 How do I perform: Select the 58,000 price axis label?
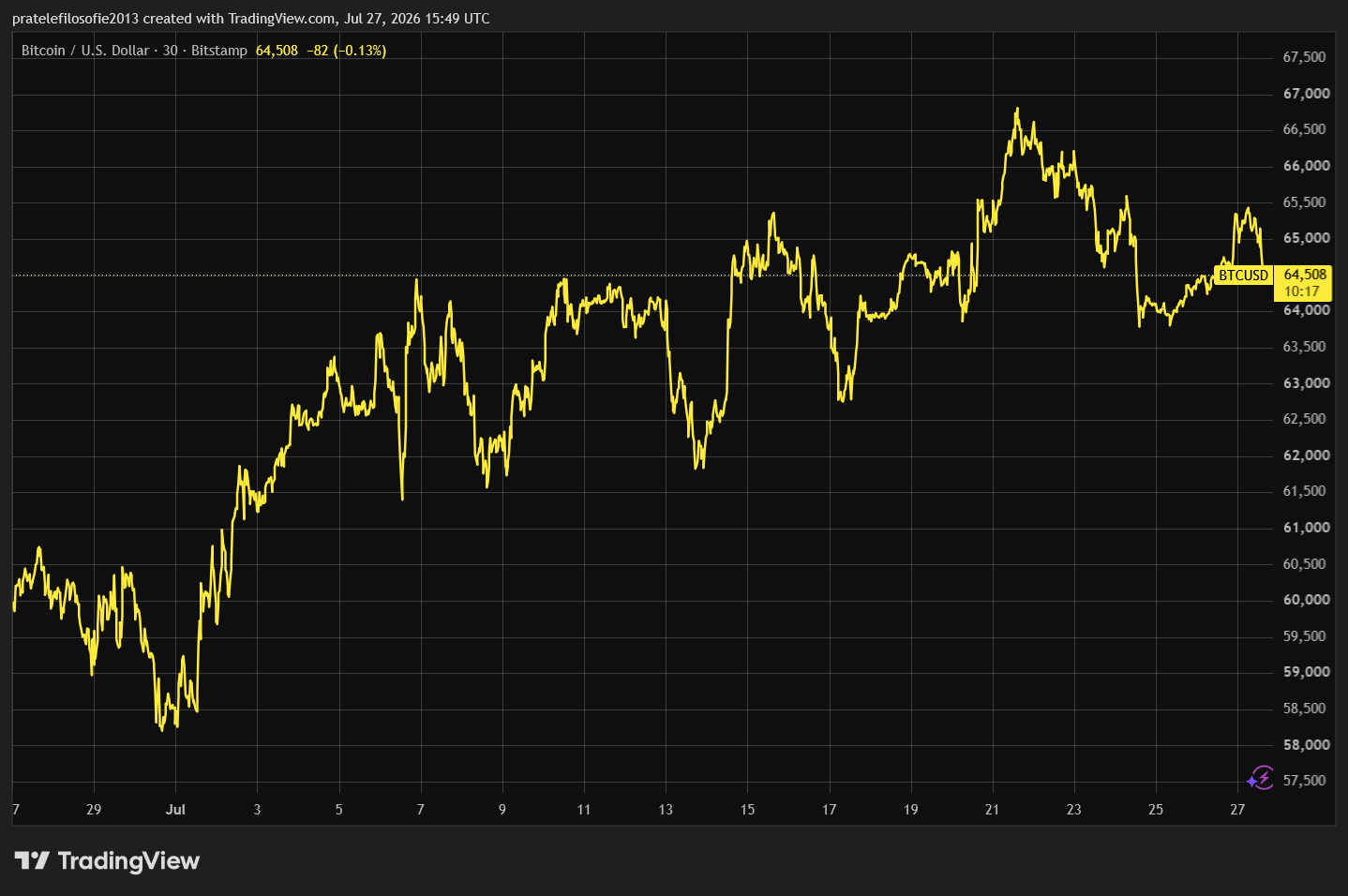(1306, 745)
